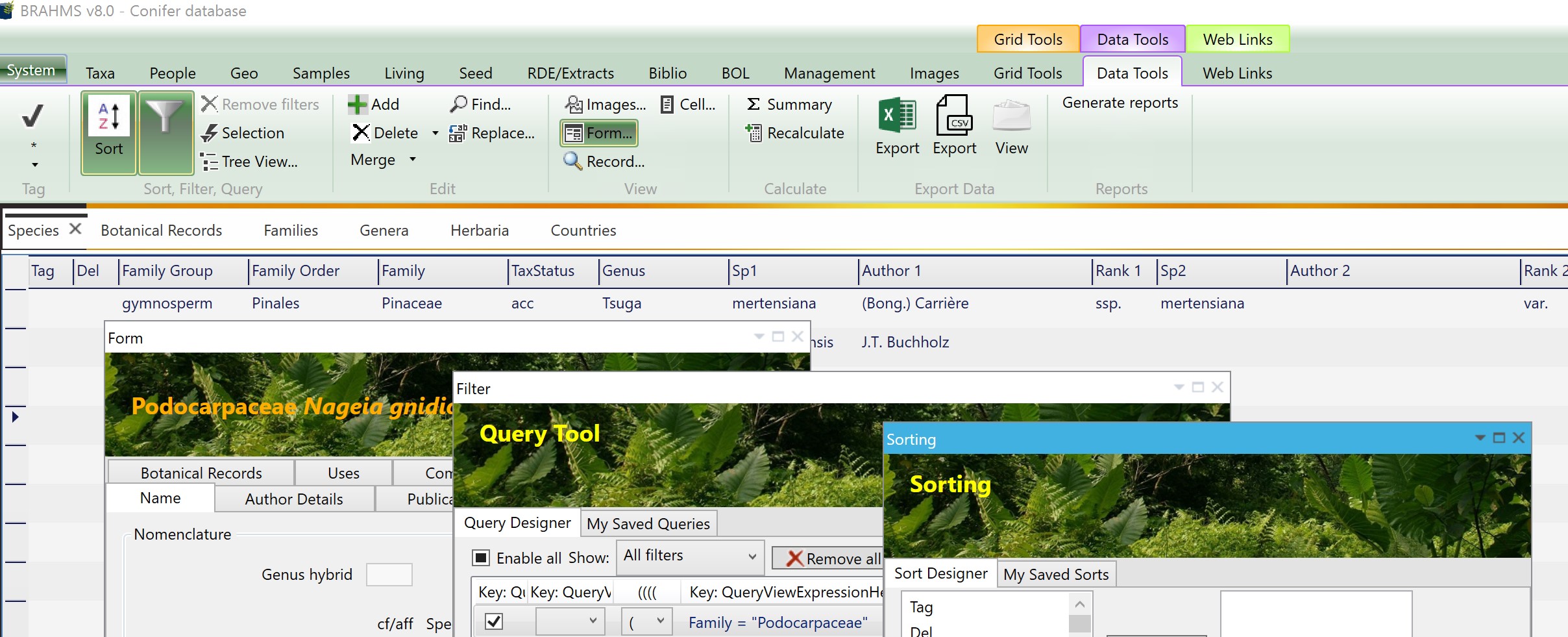Open the Uses tab in Form
1568x637 pixels.
pyautogui.click(x=343, y=473)
